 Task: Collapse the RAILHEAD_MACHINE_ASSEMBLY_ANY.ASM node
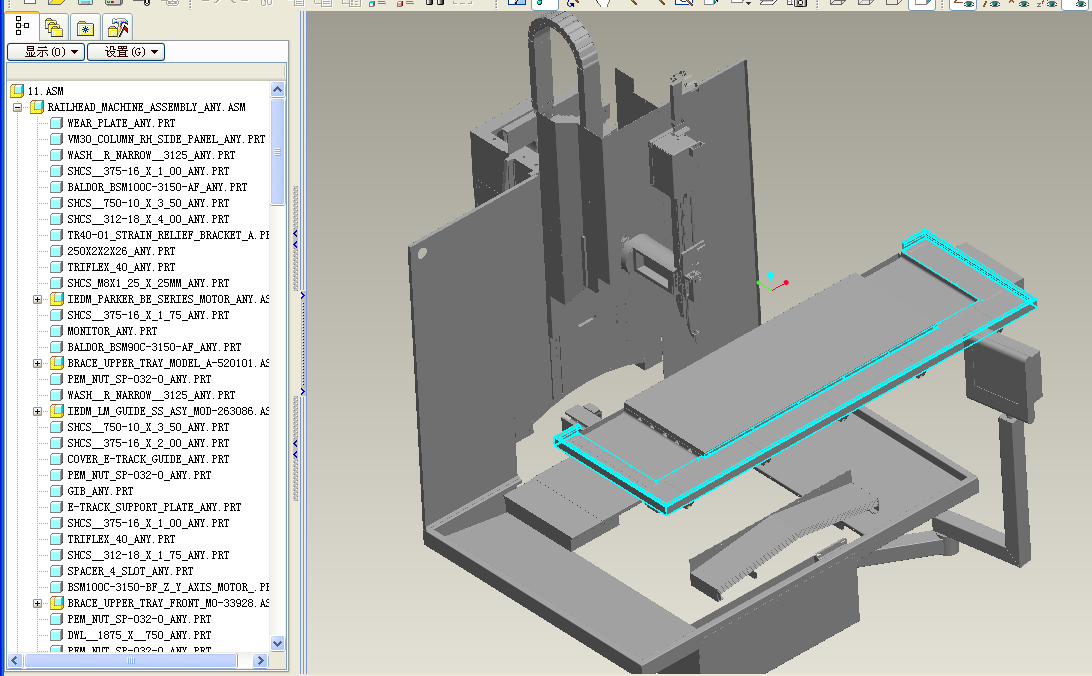coord(17,107)
